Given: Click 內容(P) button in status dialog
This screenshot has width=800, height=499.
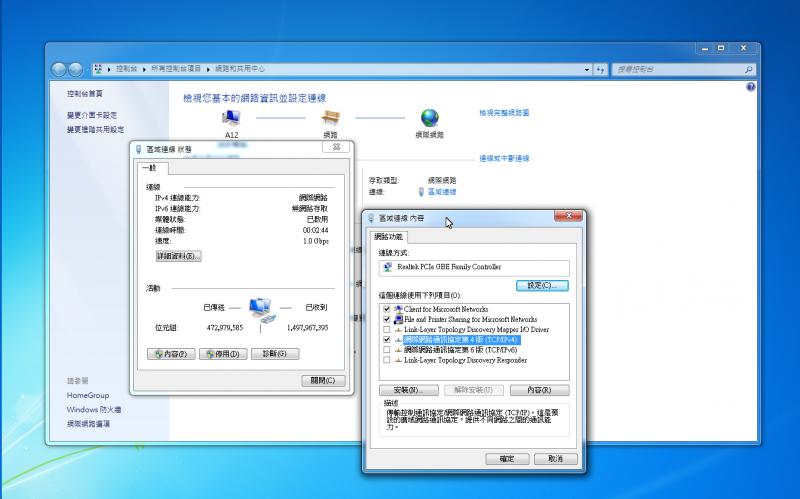Looking at the screenshot, I should tap(171, 354).
